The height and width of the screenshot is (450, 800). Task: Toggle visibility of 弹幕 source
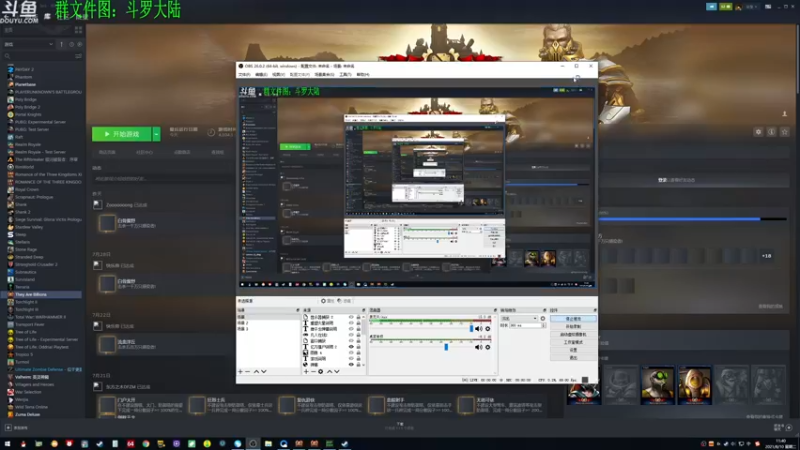[351, 364]
